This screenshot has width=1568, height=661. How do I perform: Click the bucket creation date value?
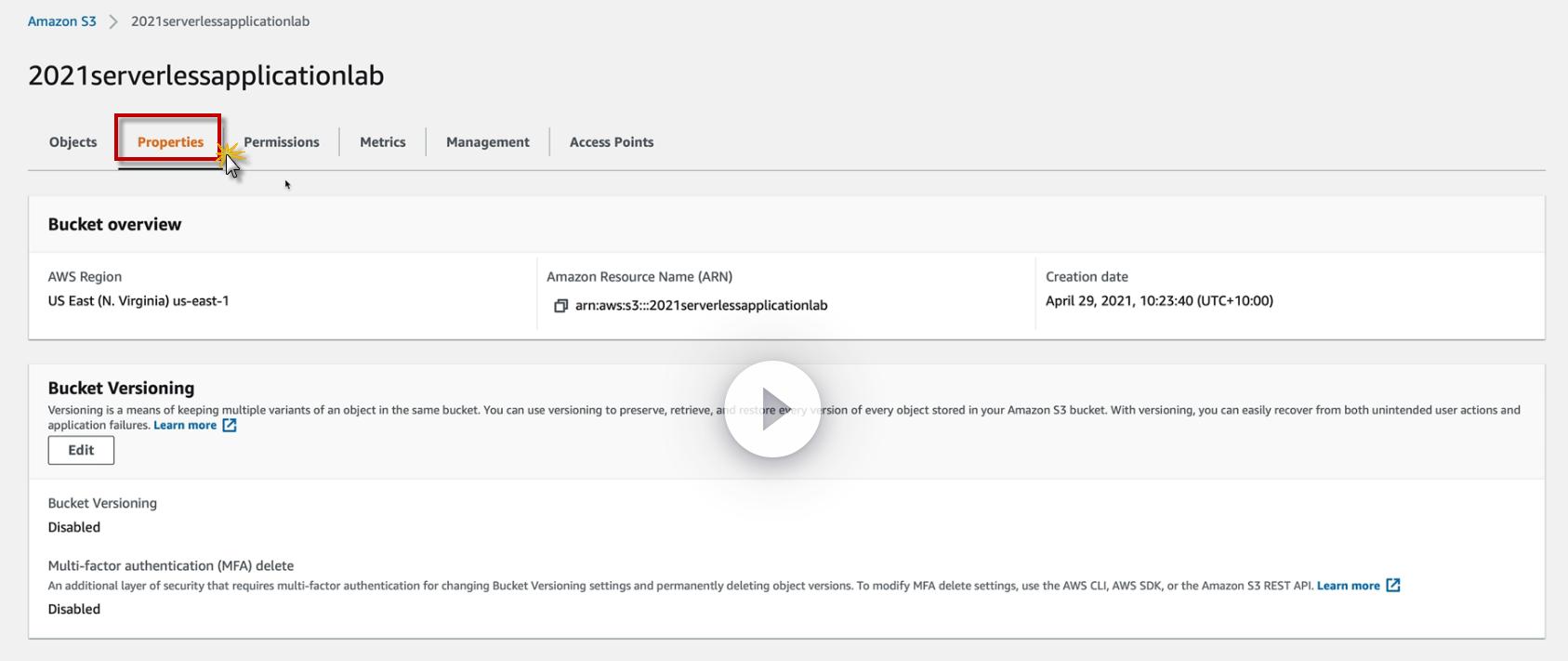click(x=1159, y=301)
